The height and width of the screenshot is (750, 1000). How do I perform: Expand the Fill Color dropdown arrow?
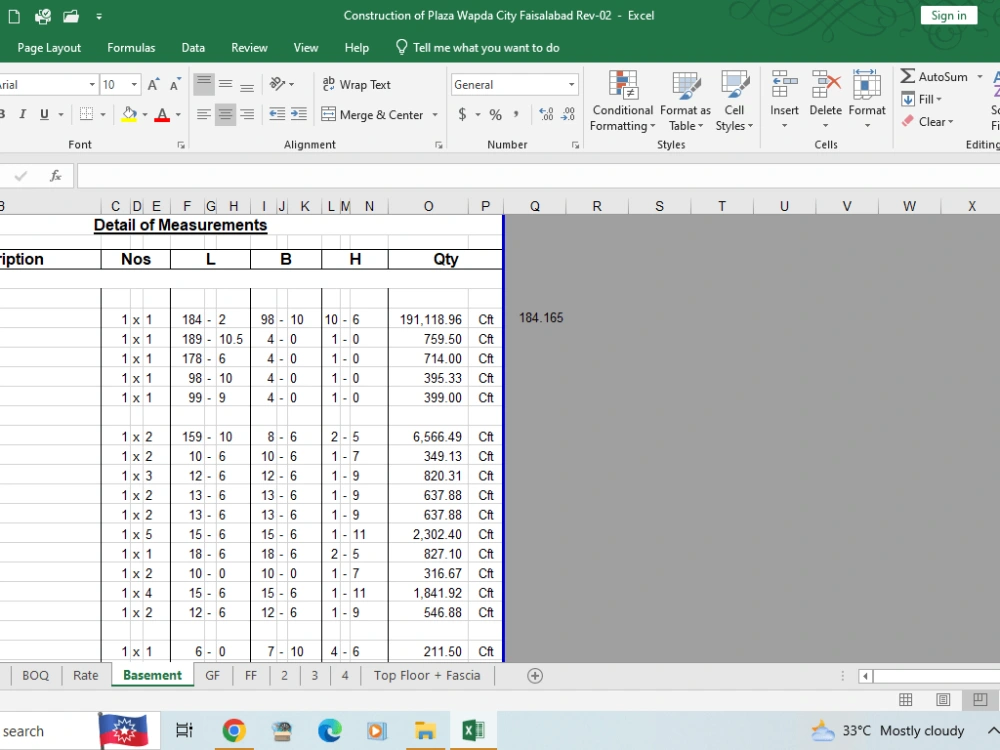click(145, 115)
